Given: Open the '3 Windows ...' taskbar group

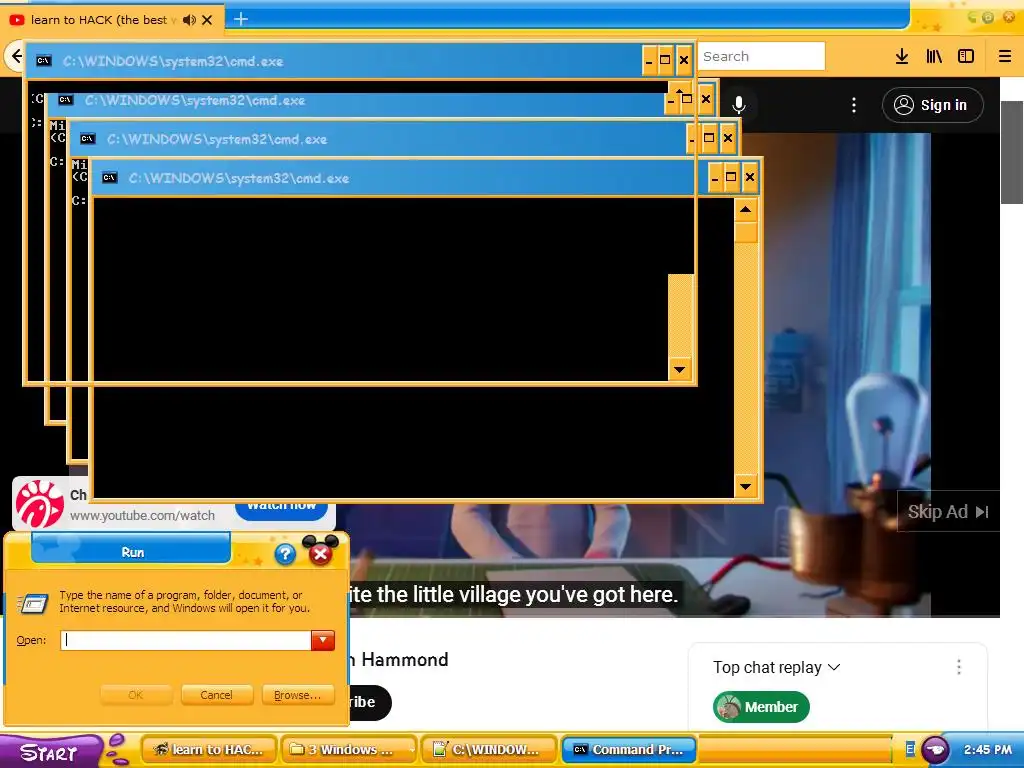Looking at the screenshot, I should (x=349, y=750).
